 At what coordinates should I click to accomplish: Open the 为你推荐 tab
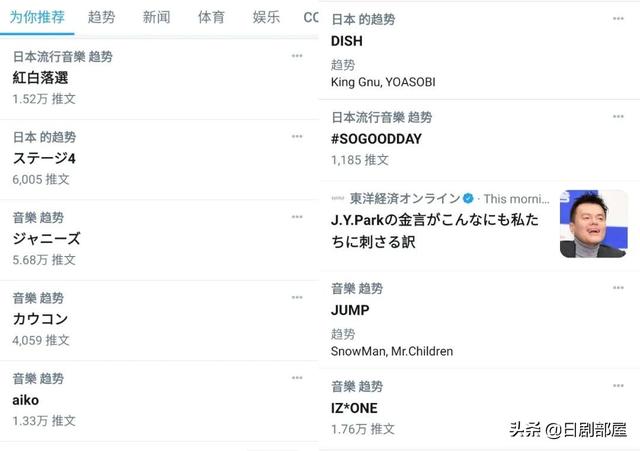[x=37, y=17]
